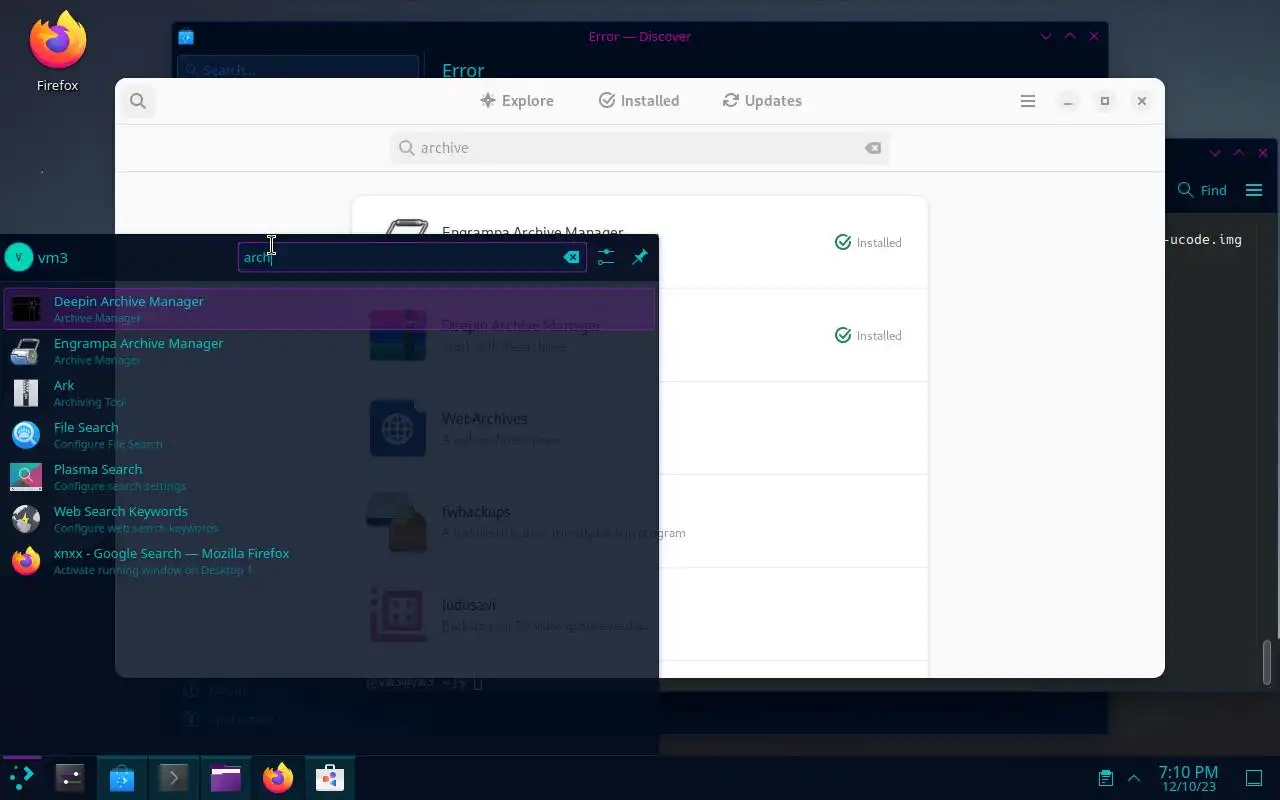Open the hamburger main menu in Software window
Image resolution: width=1280 pixels, height=800 pixels.
(x=1028, y=101)
